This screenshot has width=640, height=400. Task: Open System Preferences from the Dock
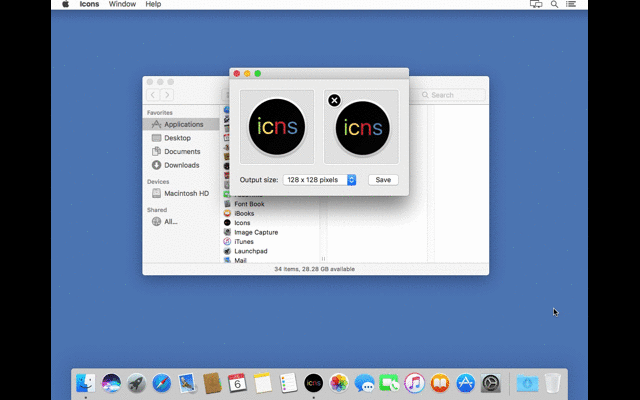coord(491,384)
